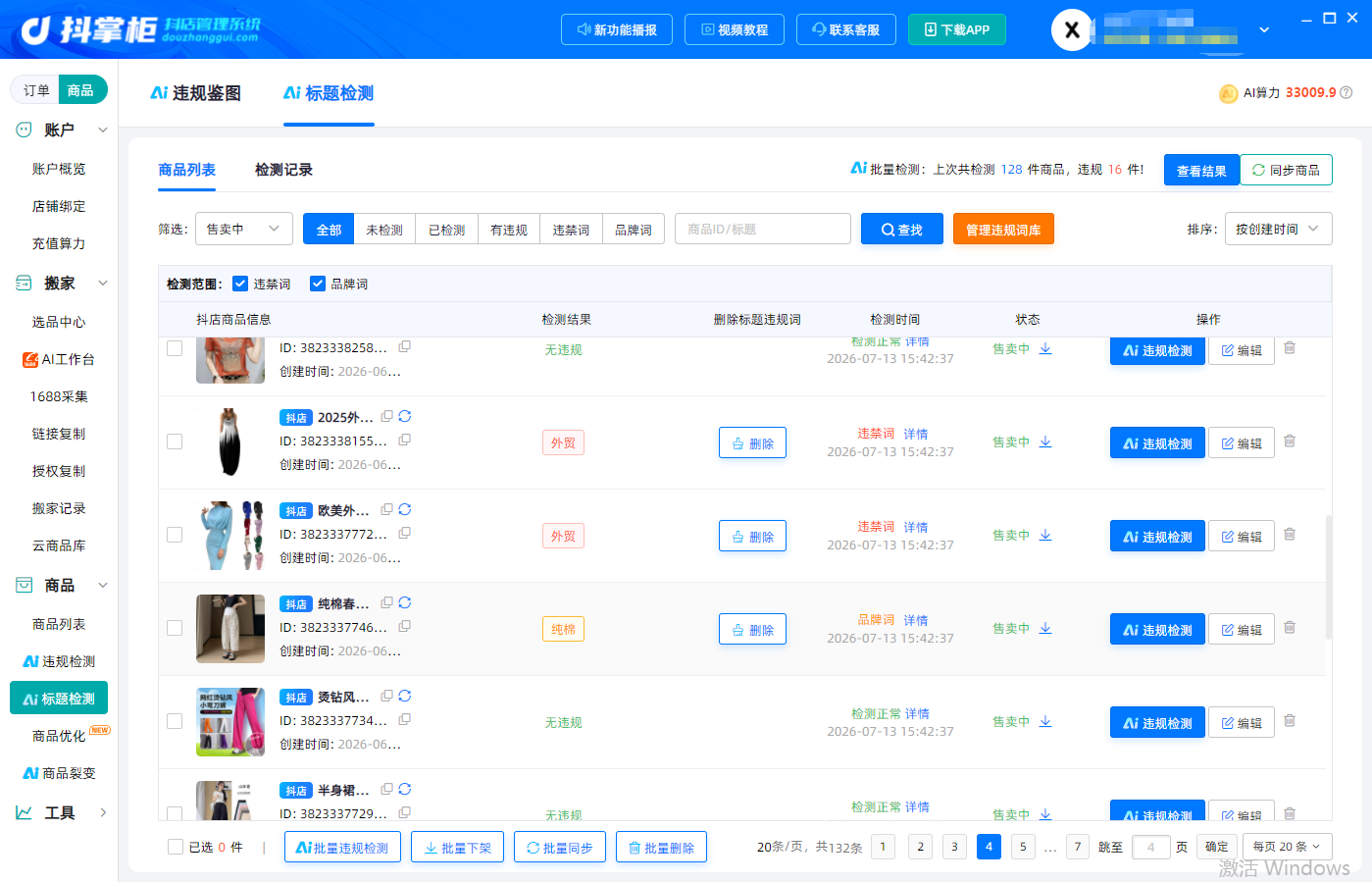Filter by 有违规 tab

pyautogui.click(x=508, y=229)
